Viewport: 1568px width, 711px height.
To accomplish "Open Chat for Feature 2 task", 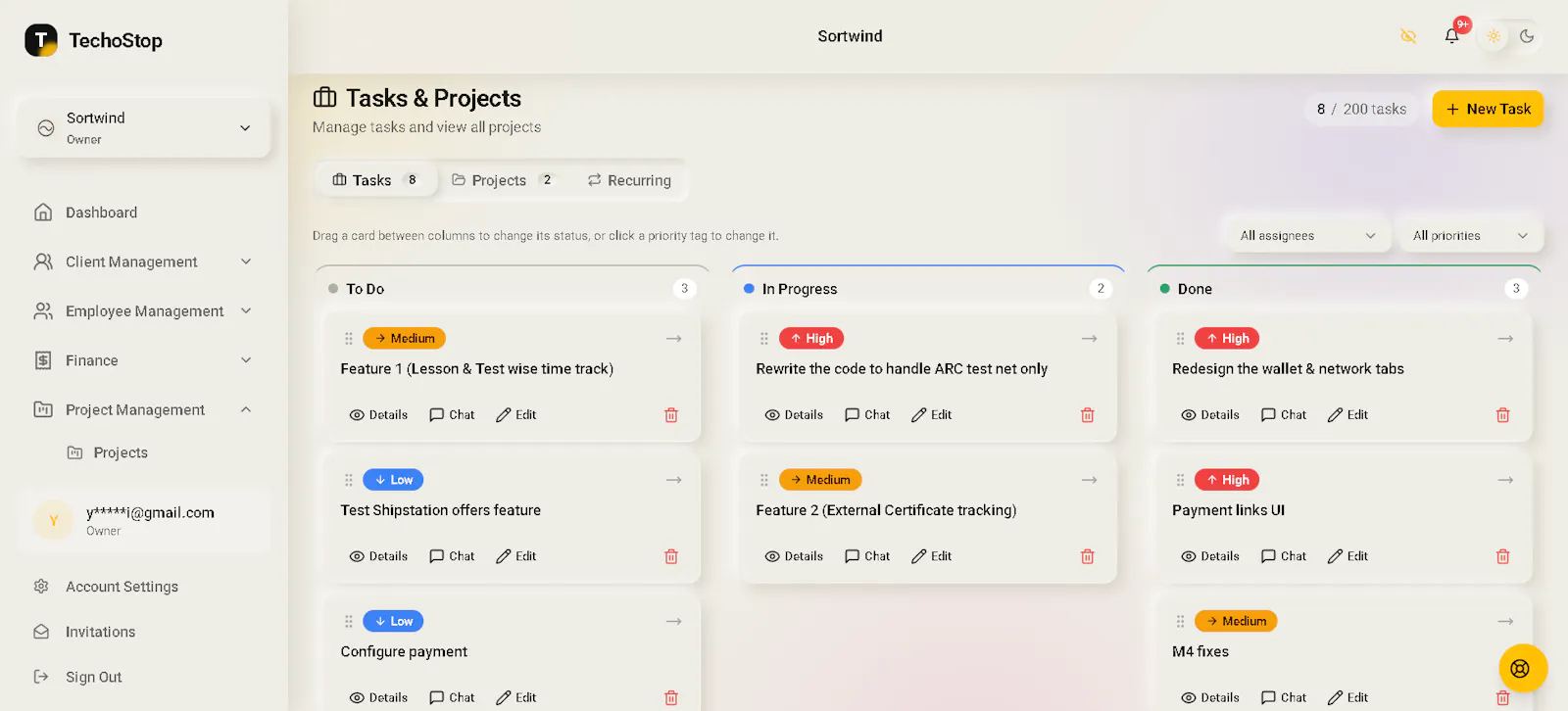I will [867, 556].
